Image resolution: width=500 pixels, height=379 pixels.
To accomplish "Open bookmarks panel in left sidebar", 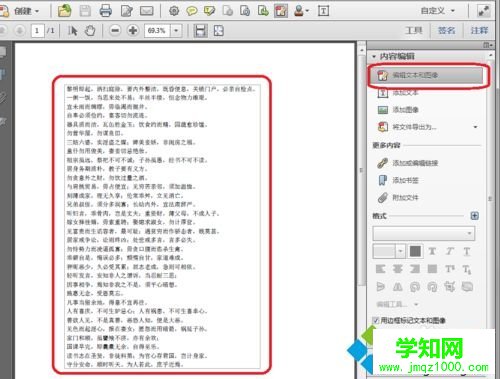I will pyautogui.click(x=4, y=74).
